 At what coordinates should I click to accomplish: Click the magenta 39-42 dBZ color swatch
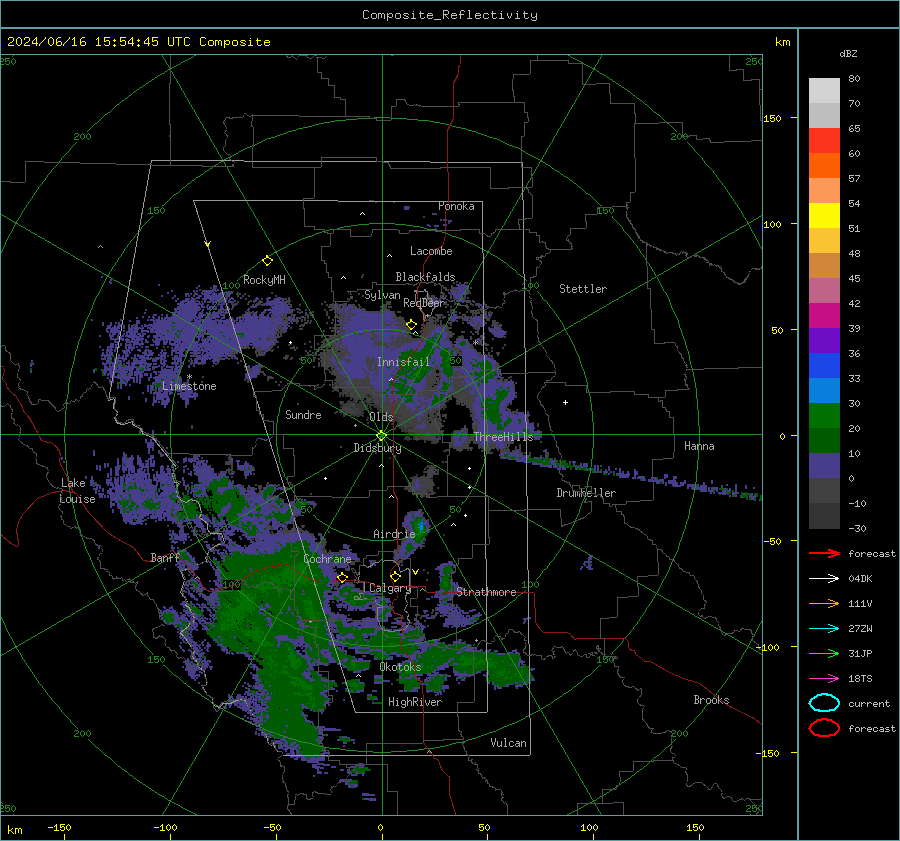coord(824,316)
